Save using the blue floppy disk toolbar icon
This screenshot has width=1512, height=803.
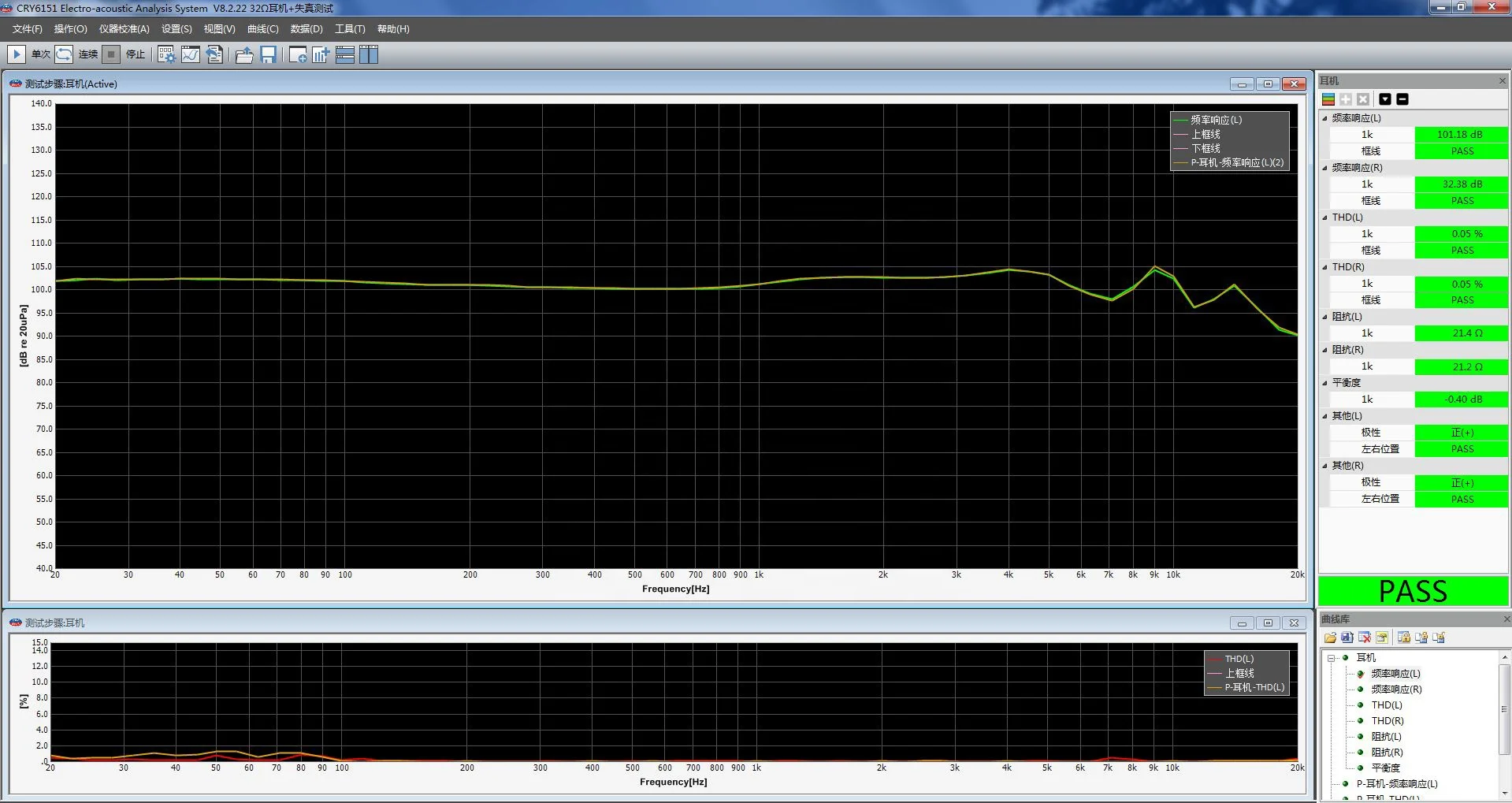(x=268, y=54)
